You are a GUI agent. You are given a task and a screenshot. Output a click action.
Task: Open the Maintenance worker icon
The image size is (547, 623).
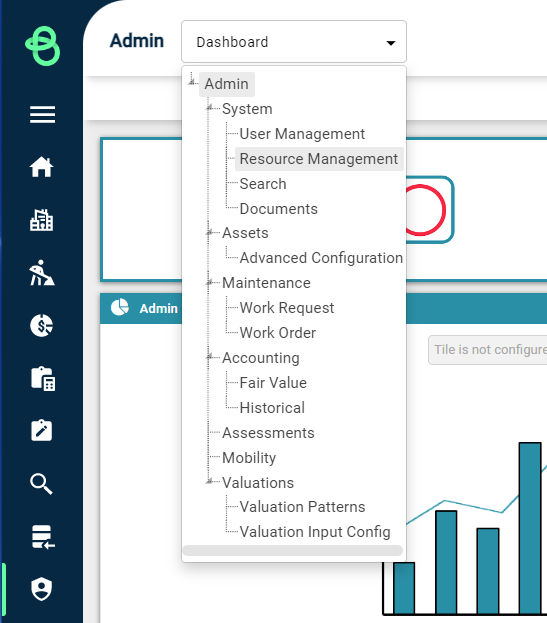(42, 273)
